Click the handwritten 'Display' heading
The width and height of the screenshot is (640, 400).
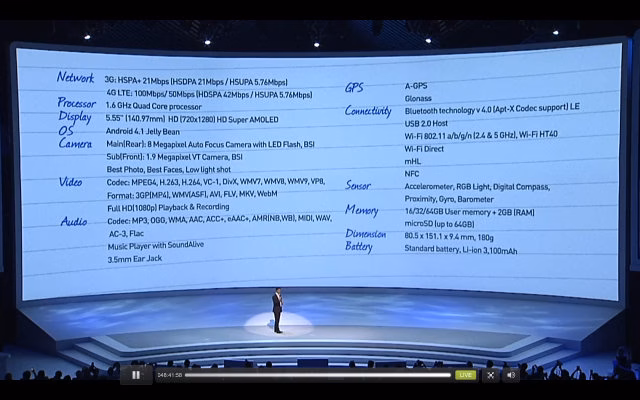click(75, 117)
